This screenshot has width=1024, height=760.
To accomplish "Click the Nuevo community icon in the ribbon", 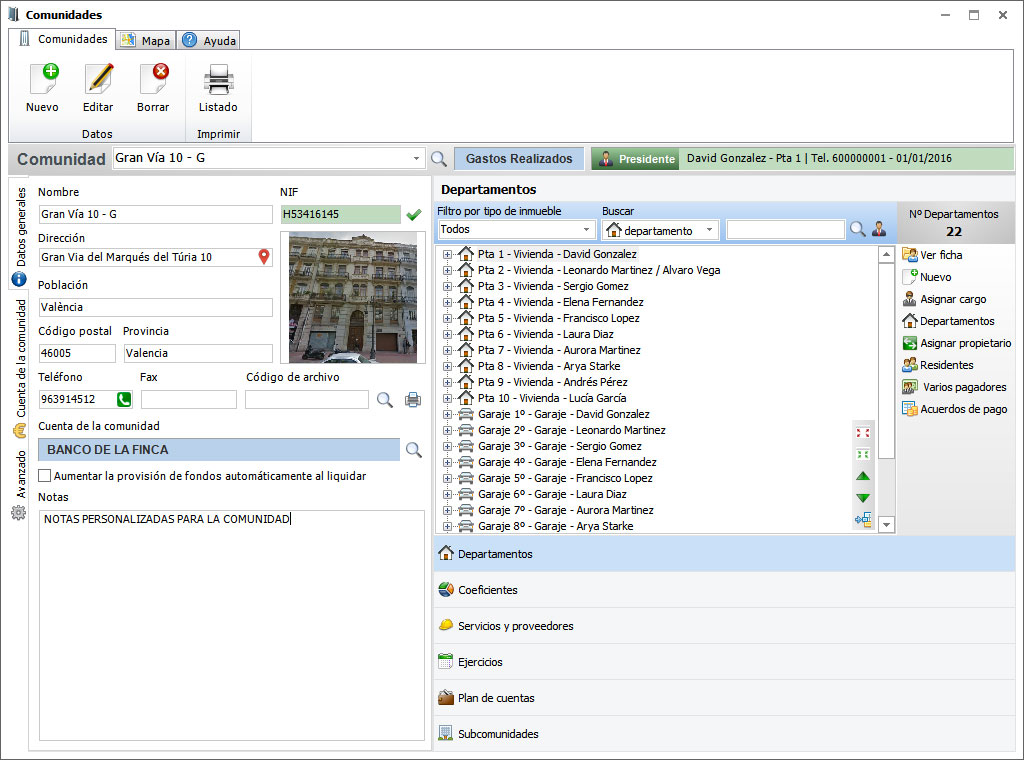I will [x=43, y=79].
